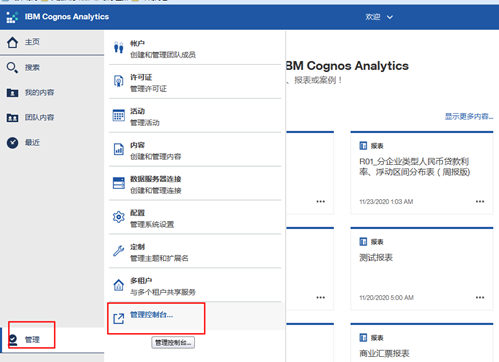Click IBM Cognos Analytics header title
The height and width of the screenshot is (362, 499).
(67, 17)
